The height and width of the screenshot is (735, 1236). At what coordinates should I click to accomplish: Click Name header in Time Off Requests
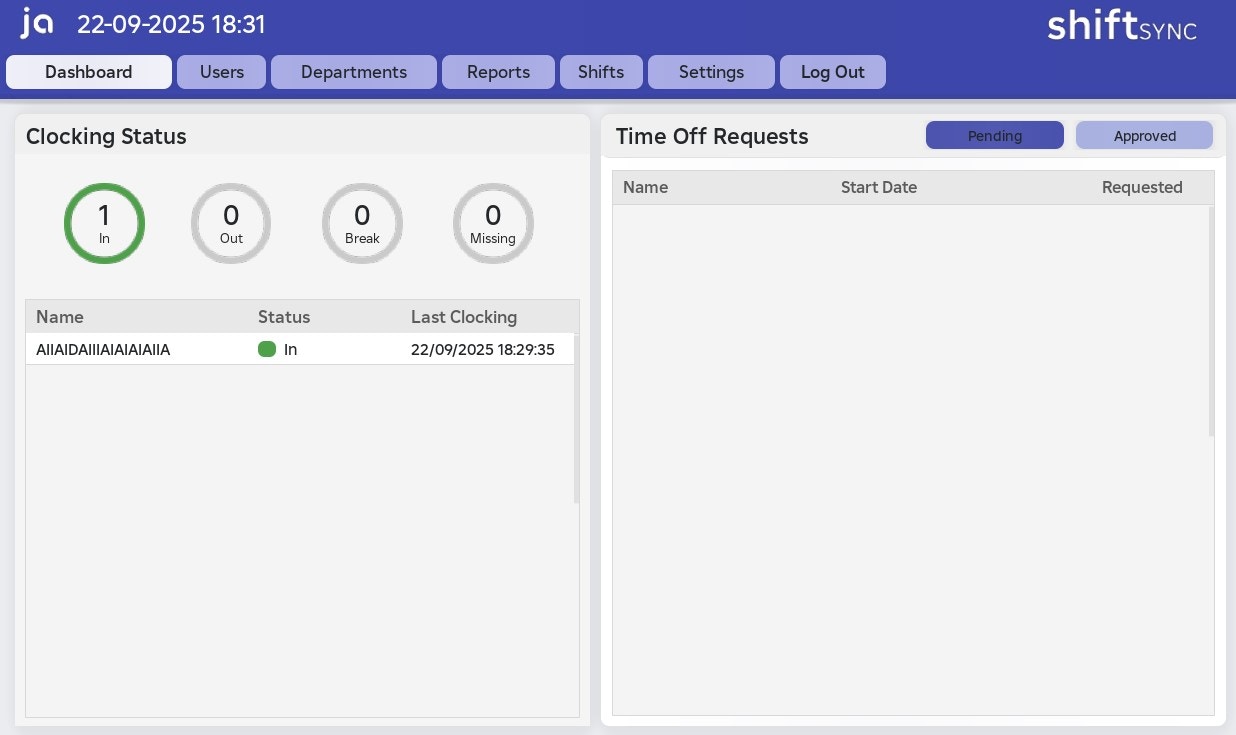coord(645,187)
